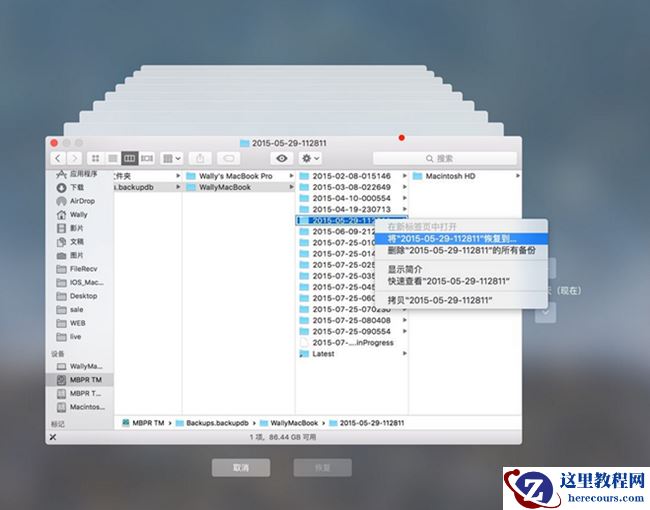Select backup 2015-04-19-230713
The width and height of the screenshot is (650, 510).
[352, 210]
